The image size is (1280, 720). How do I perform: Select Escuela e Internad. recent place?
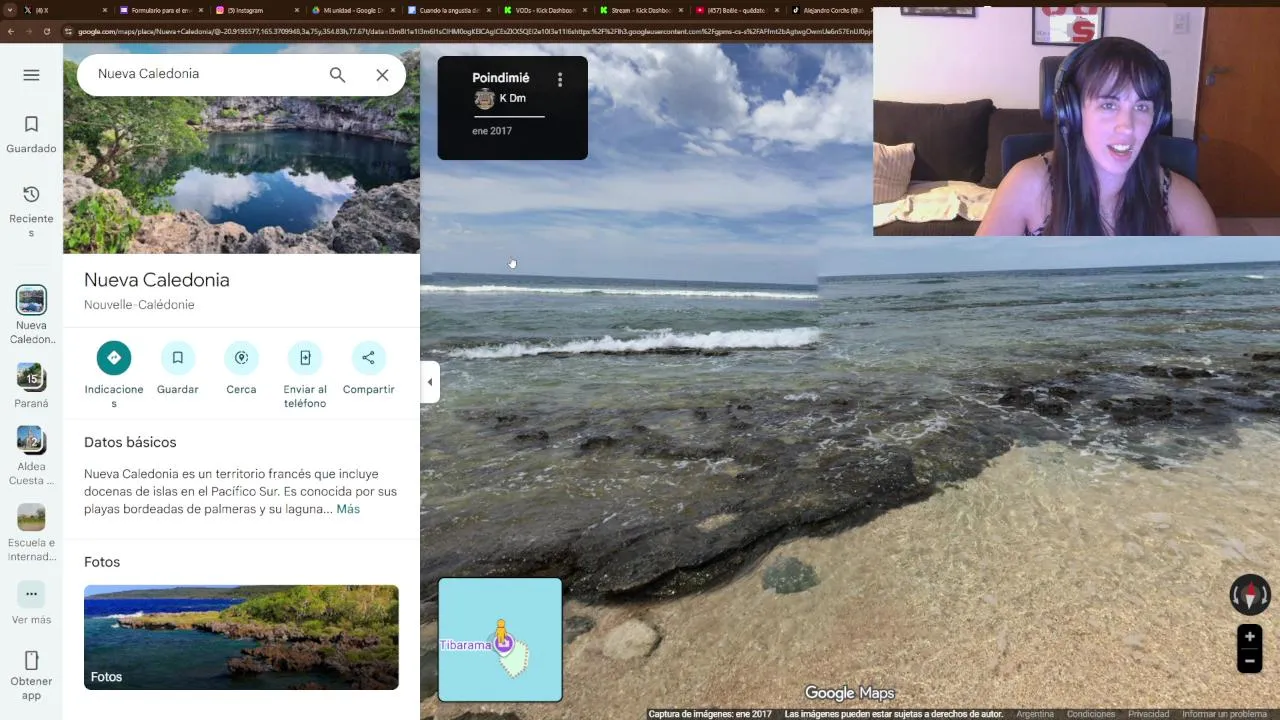click(31, 517)
